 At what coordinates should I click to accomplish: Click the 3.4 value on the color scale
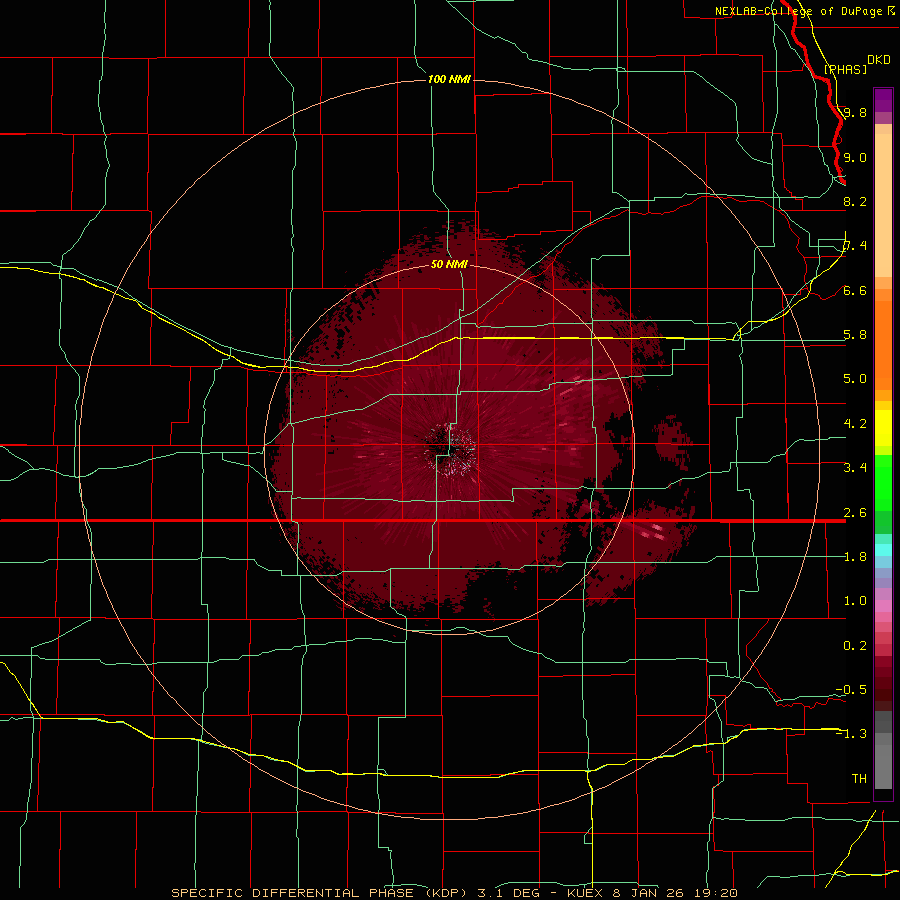pos(855,467)
